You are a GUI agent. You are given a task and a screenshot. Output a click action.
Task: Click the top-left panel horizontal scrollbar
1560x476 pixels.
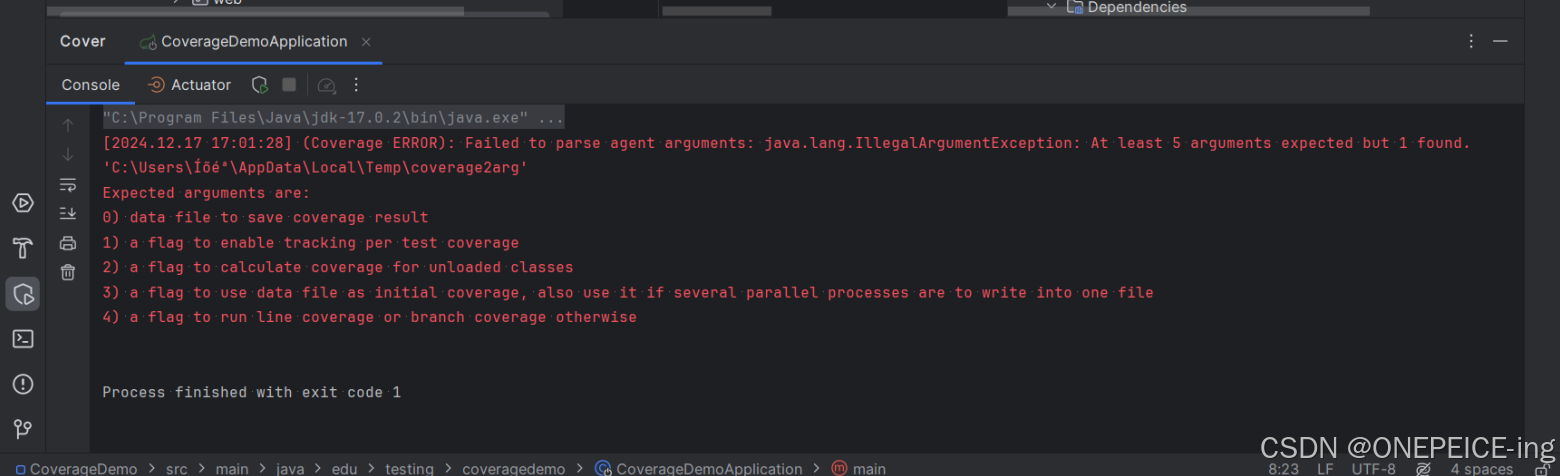[255, 12]
